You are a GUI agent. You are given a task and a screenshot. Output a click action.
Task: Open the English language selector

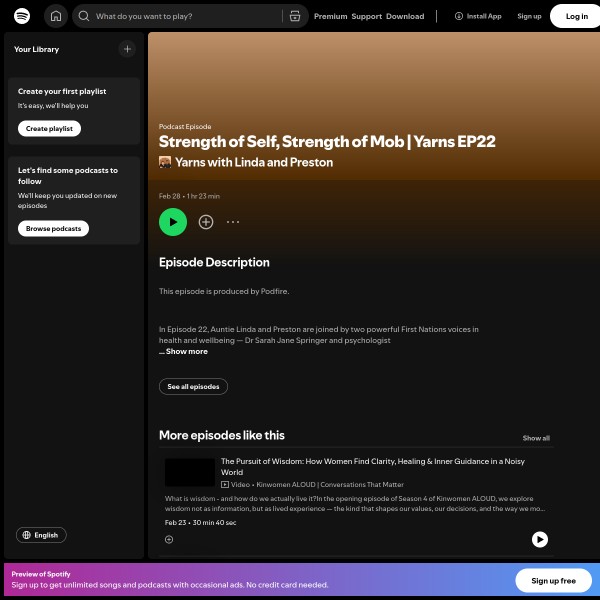pos(41,535)
